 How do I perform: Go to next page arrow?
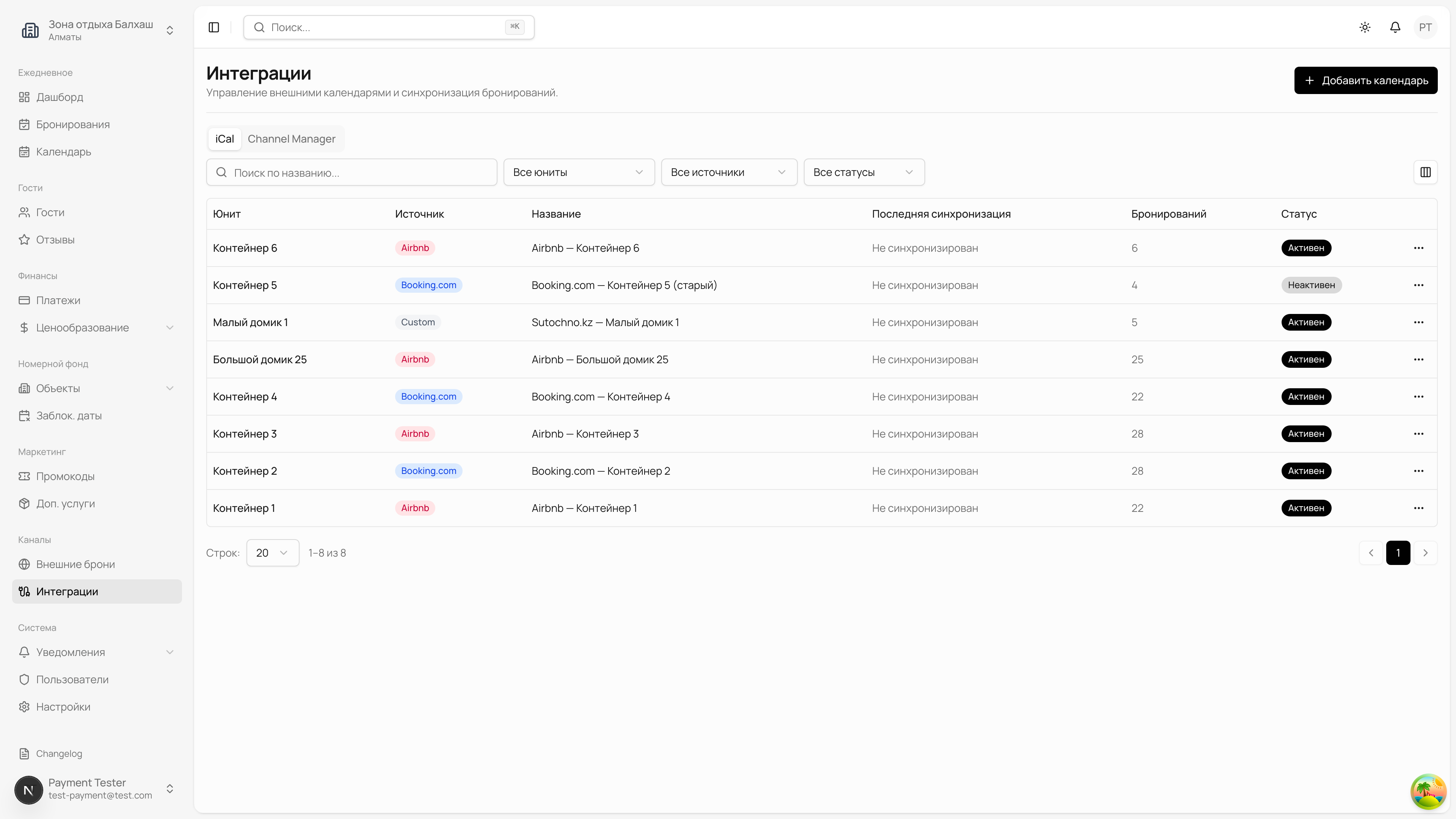[x=1425, y=553]
